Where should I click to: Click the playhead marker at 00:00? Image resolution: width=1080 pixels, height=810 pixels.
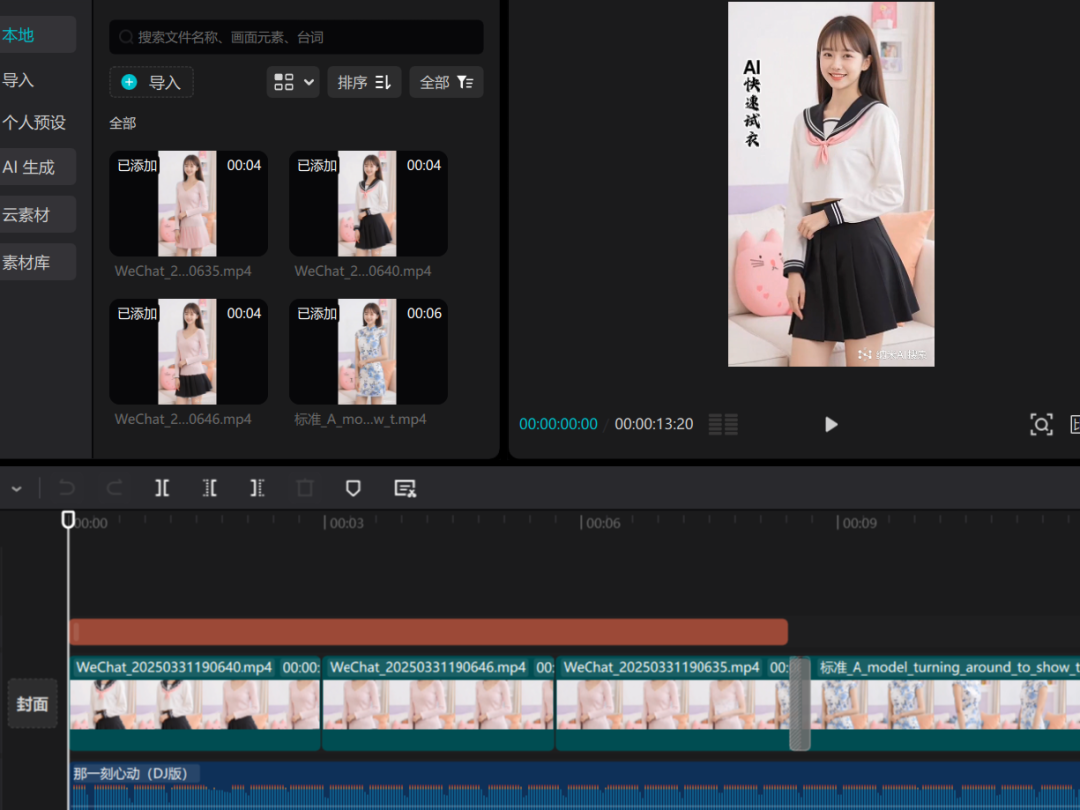pyautogui.click(x=68, y=518)
